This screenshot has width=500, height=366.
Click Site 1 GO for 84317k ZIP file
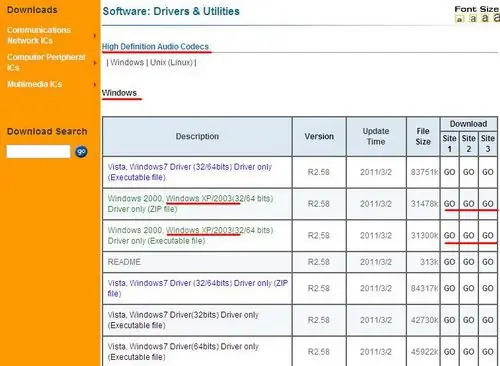tap(449, 288)
